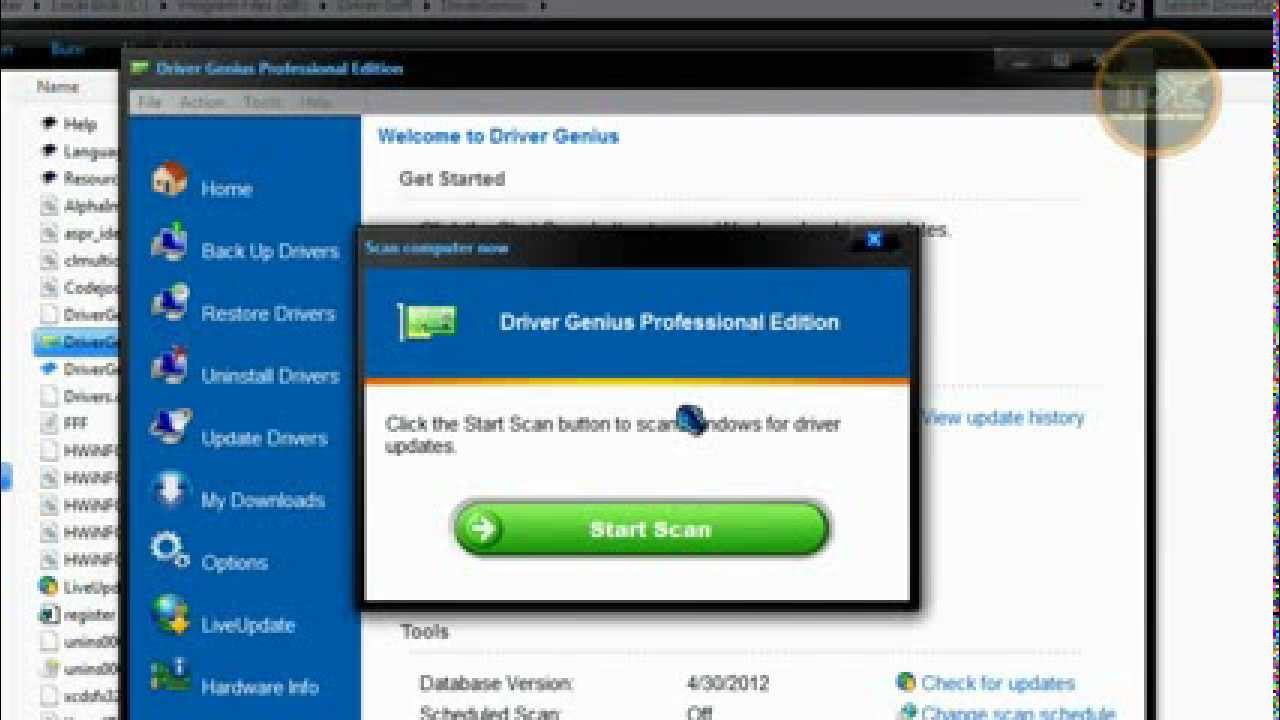This screenshot has width=1280, height=720.
Task: Select Codejoc file in Explorer list
Action: 78,287
